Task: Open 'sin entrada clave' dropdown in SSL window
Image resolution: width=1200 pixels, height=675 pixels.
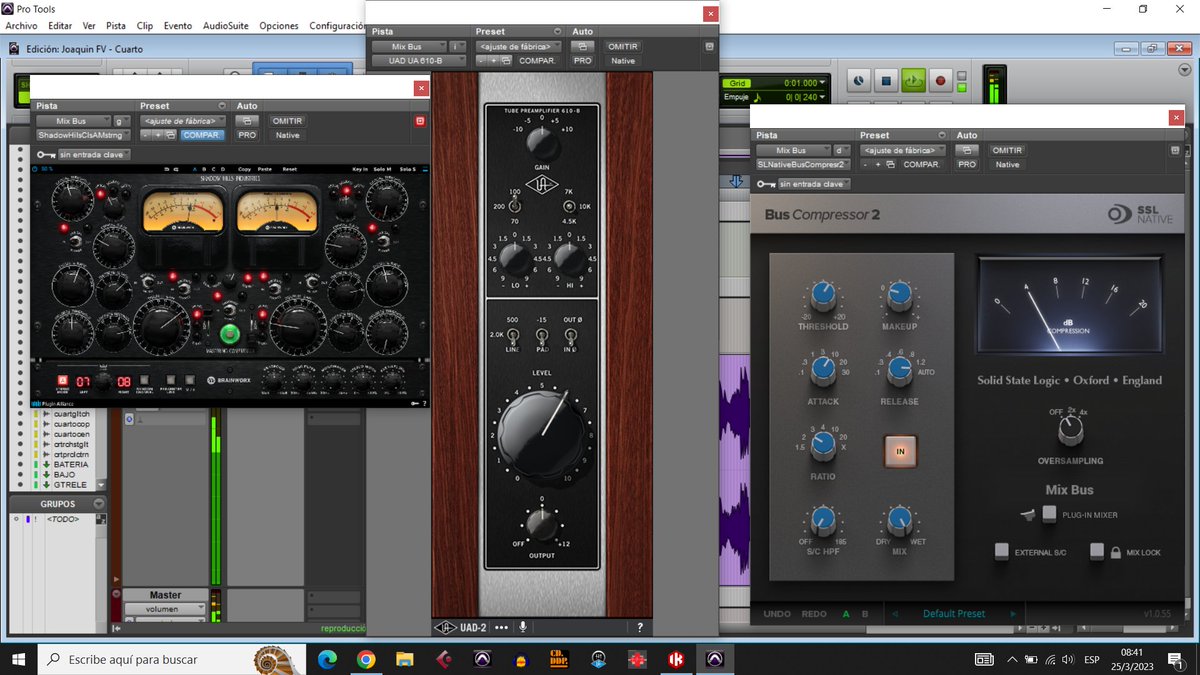Action: (814, 184)
